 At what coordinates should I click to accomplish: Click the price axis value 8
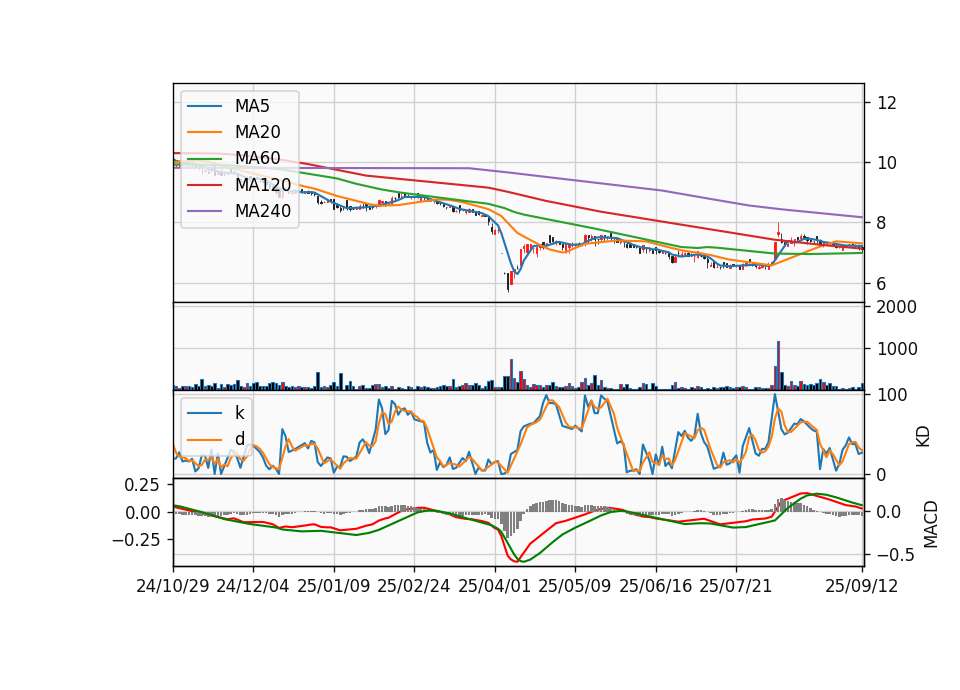point(882,223)
